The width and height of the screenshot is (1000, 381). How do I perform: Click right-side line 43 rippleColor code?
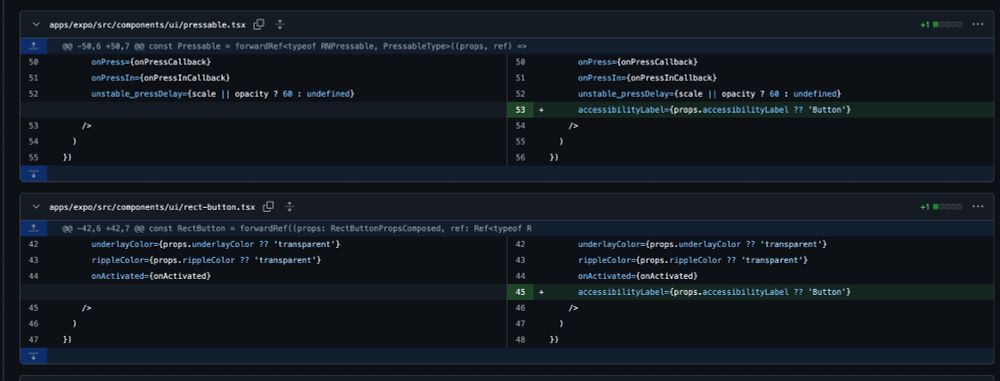(693, 260)
